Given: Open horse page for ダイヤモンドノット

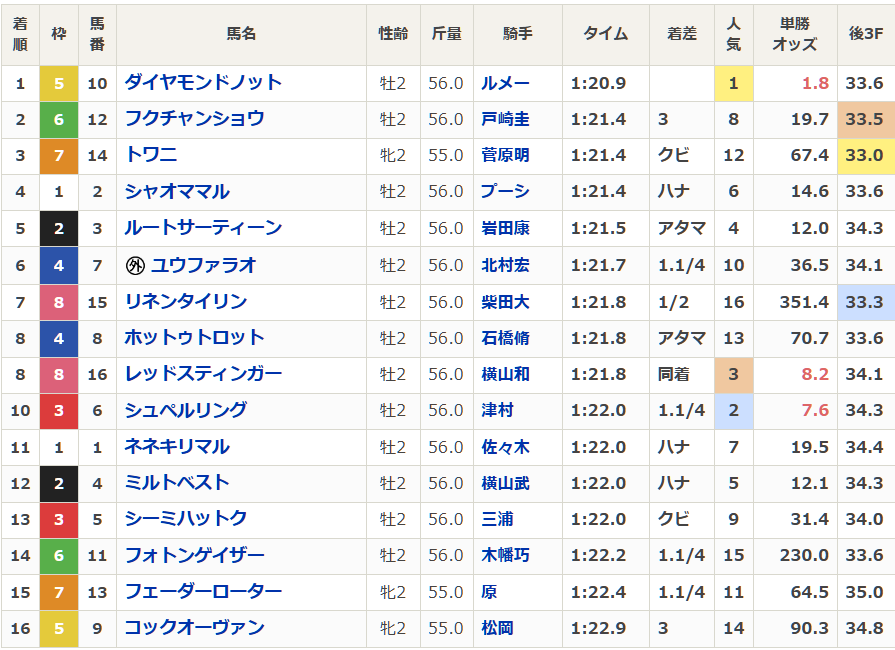Looking at the screenshot, I should coord(203,83).
